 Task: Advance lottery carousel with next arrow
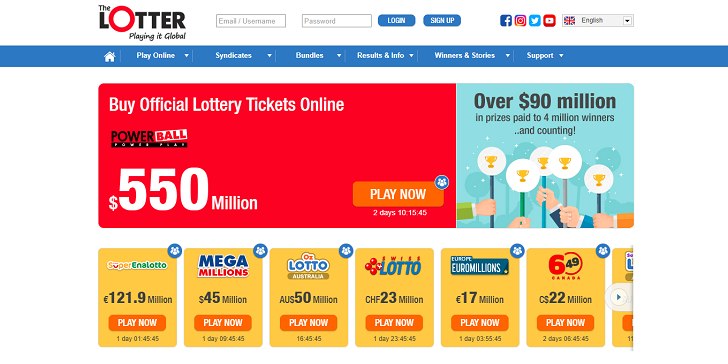(x=618, y=297)
